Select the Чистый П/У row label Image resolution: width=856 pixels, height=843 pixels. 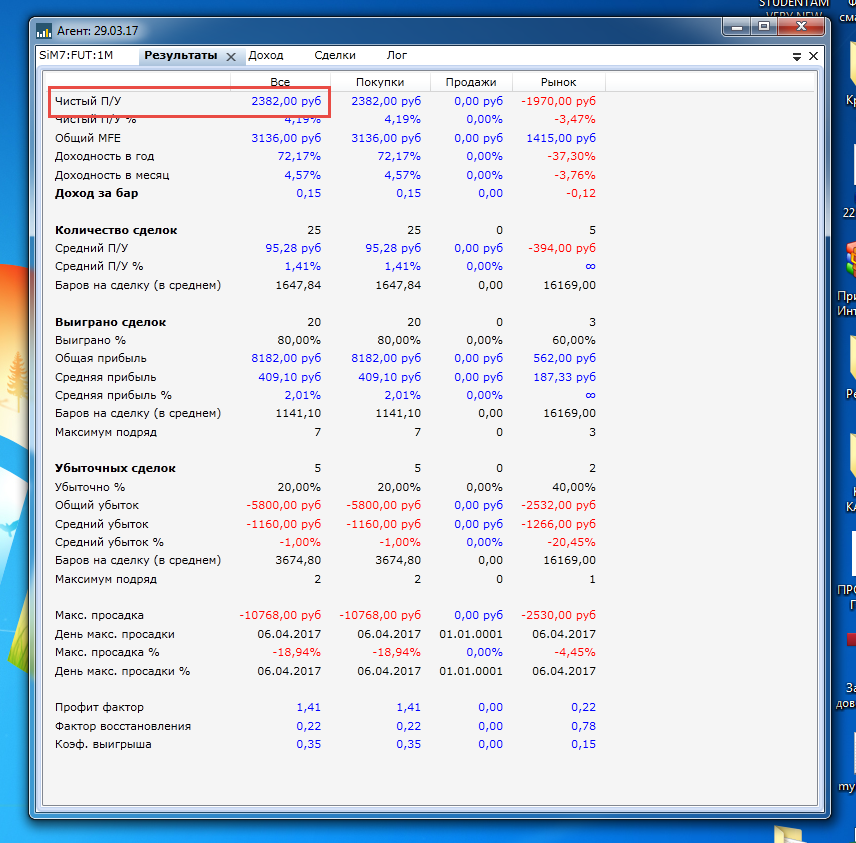pyautogui.click(x=88, y=101)
